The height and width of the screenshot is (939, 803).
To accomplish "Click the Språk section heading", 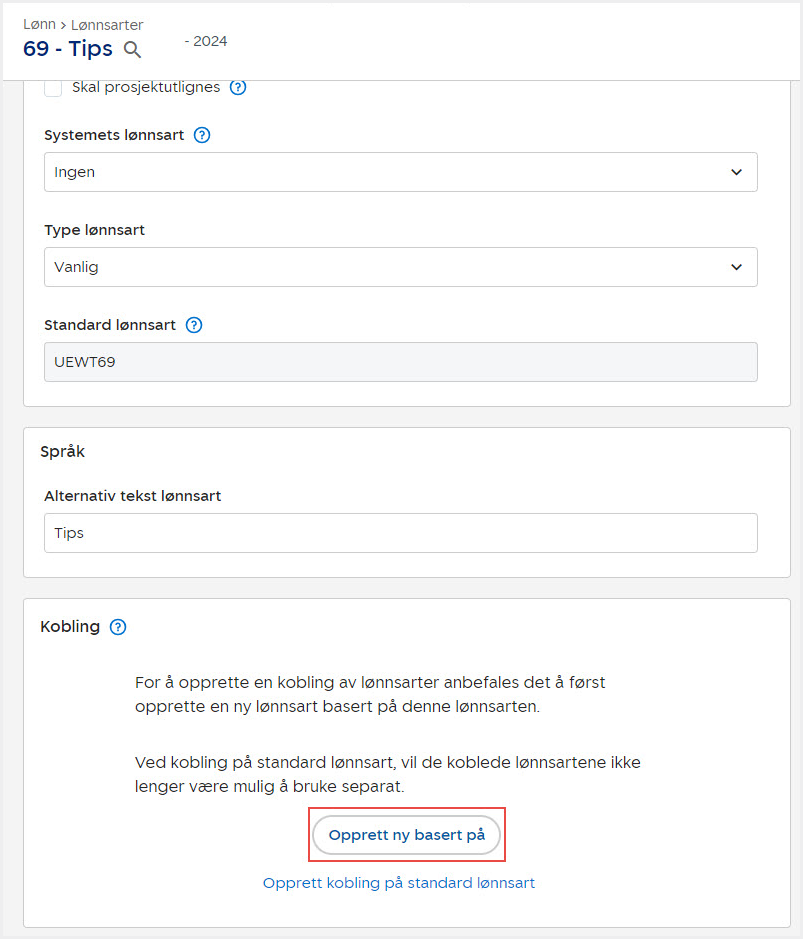I will [x=63, y=451].
